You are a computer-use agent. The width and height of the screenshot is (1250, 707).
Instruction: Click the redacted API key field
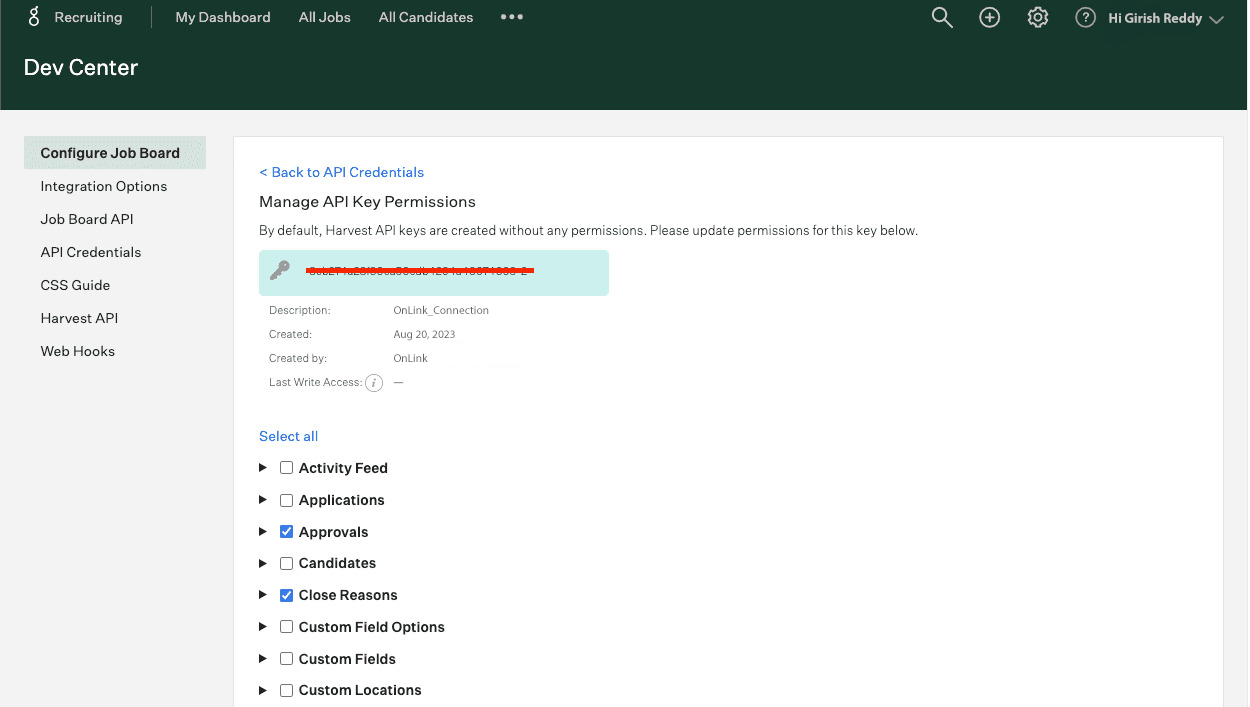click(420, 271)
